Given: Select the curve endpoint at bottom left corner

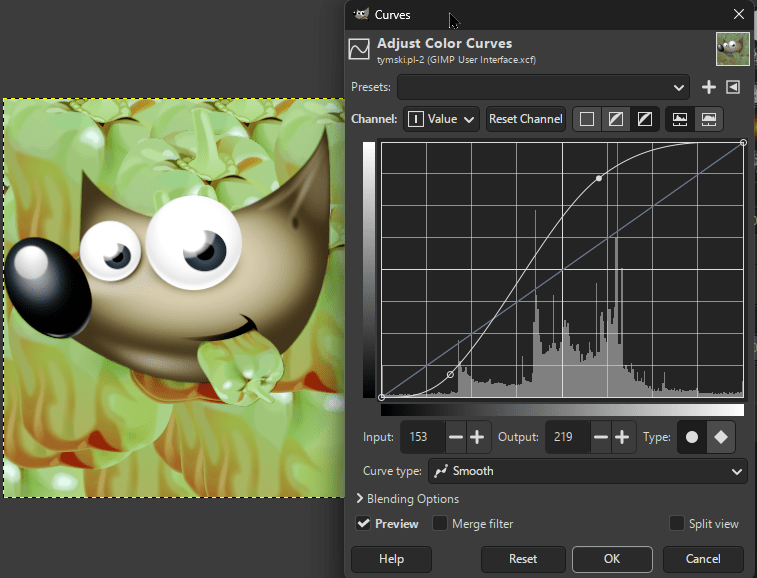Looking at the screenshot, I should tap(381, 397).
